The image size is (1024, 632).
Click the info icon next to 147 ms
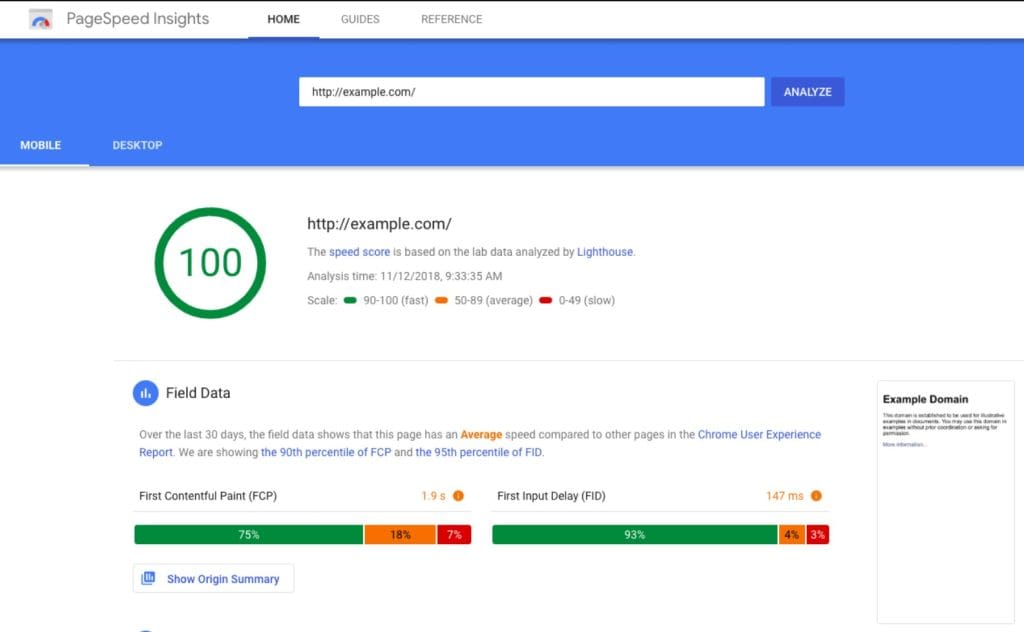coord(816,496)
